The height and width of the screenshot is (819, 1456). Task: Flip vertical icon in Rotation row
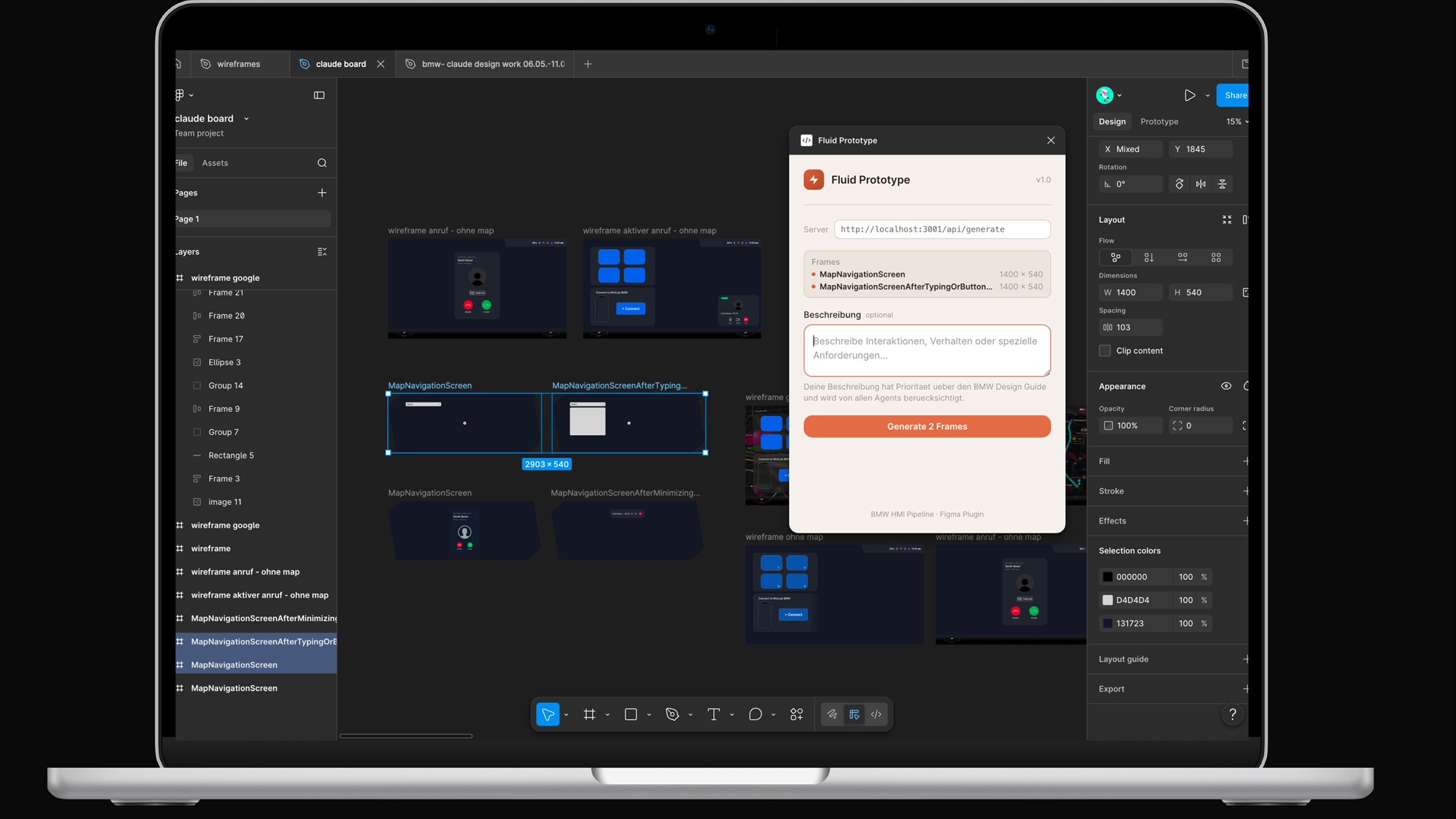(1222, 184)
